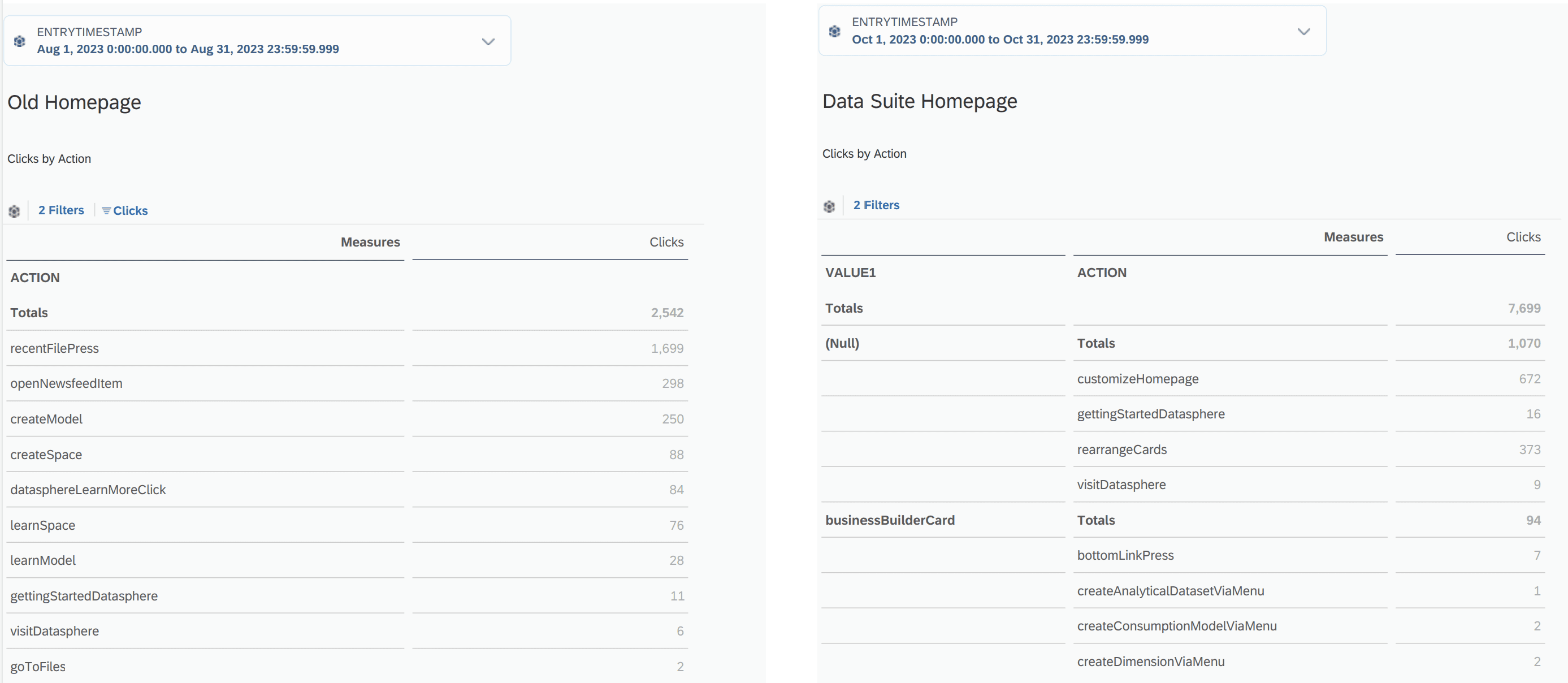The width and height of the screenshot is (1568, 683).
Task: Open the Aug 1 to Aug 31 date range
Action: click(188, 49)
